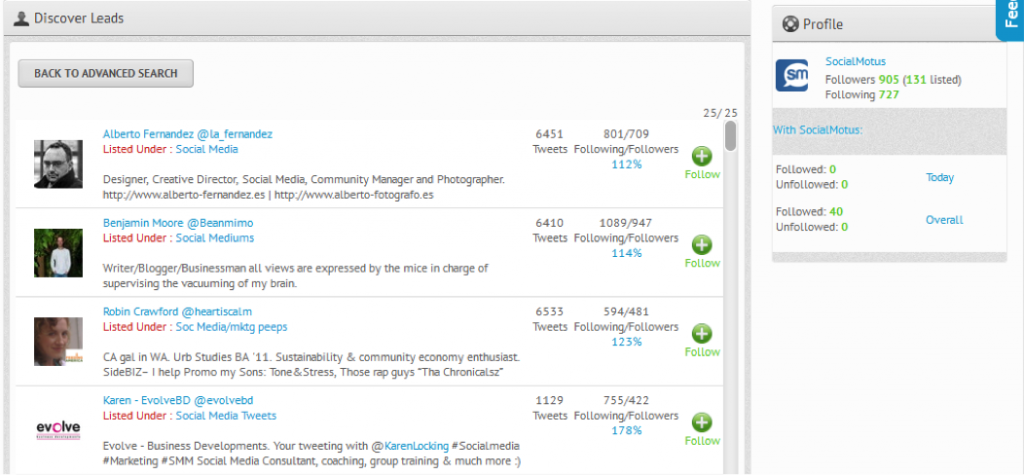Open the Social Media Tweets list link

[226, 416]
